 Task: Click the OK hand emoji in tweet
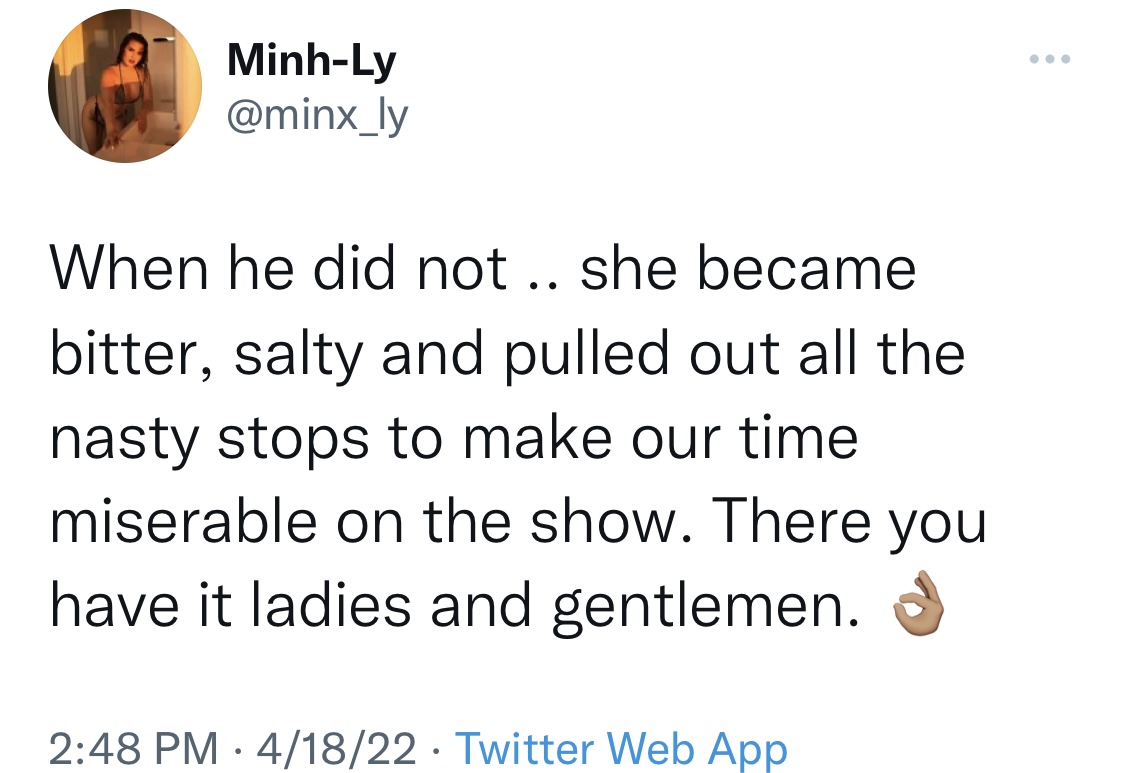click(x=918, y=604)
